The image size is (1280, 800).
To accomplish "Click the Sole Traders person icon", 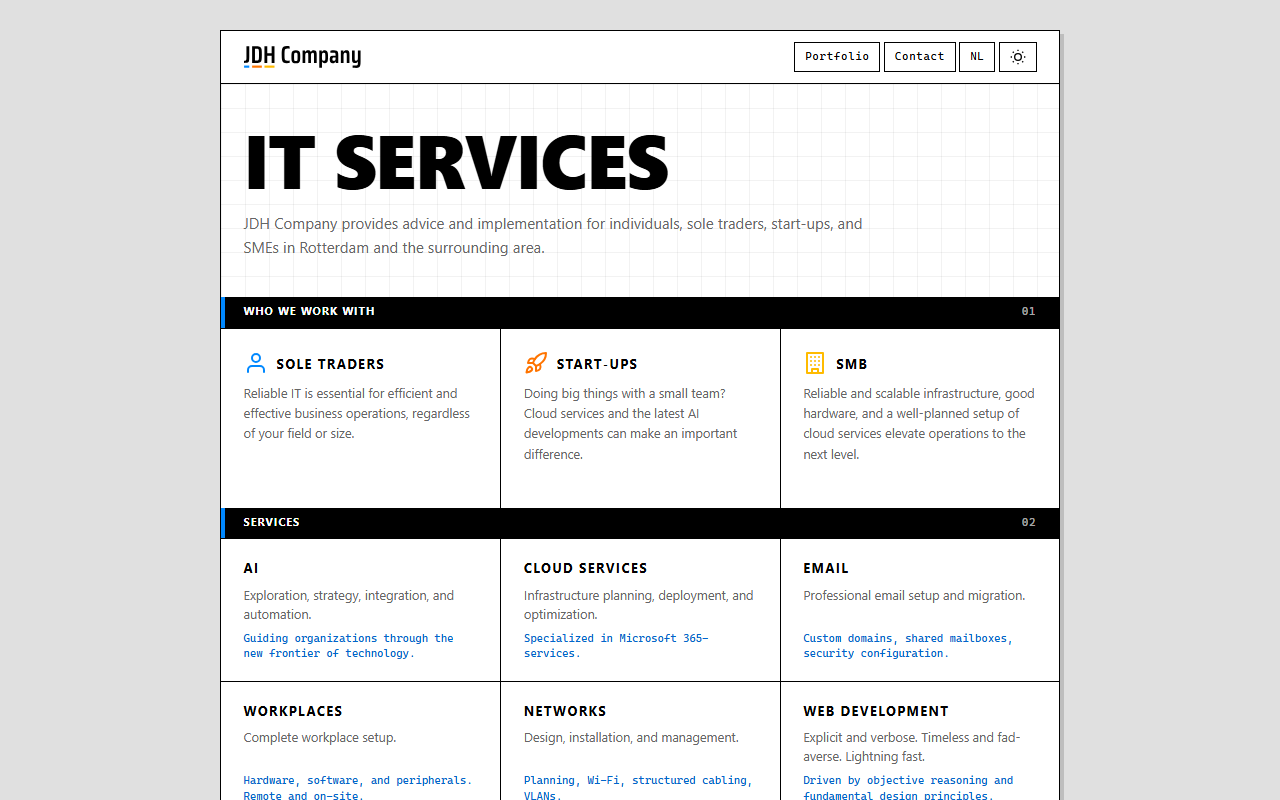I will point(256,363).
